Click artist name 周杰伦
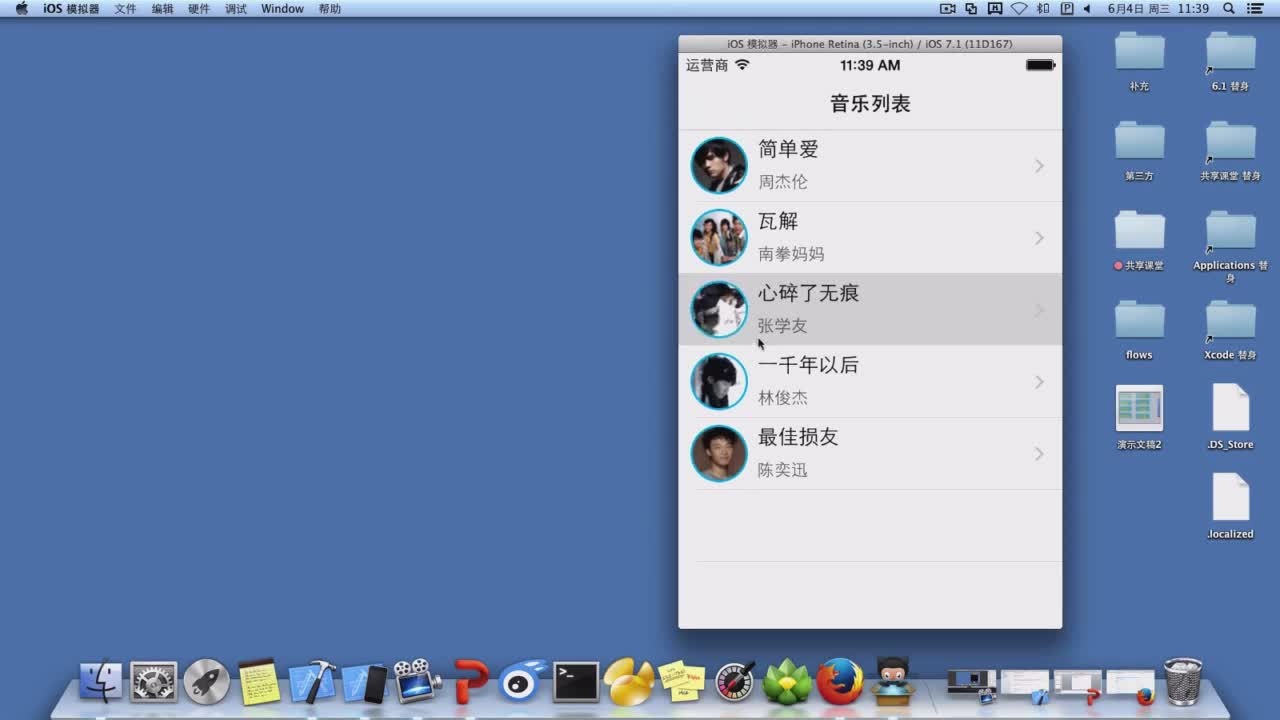Image resolution: width=1280 pixels, height=720 pixels. [782, 182]
